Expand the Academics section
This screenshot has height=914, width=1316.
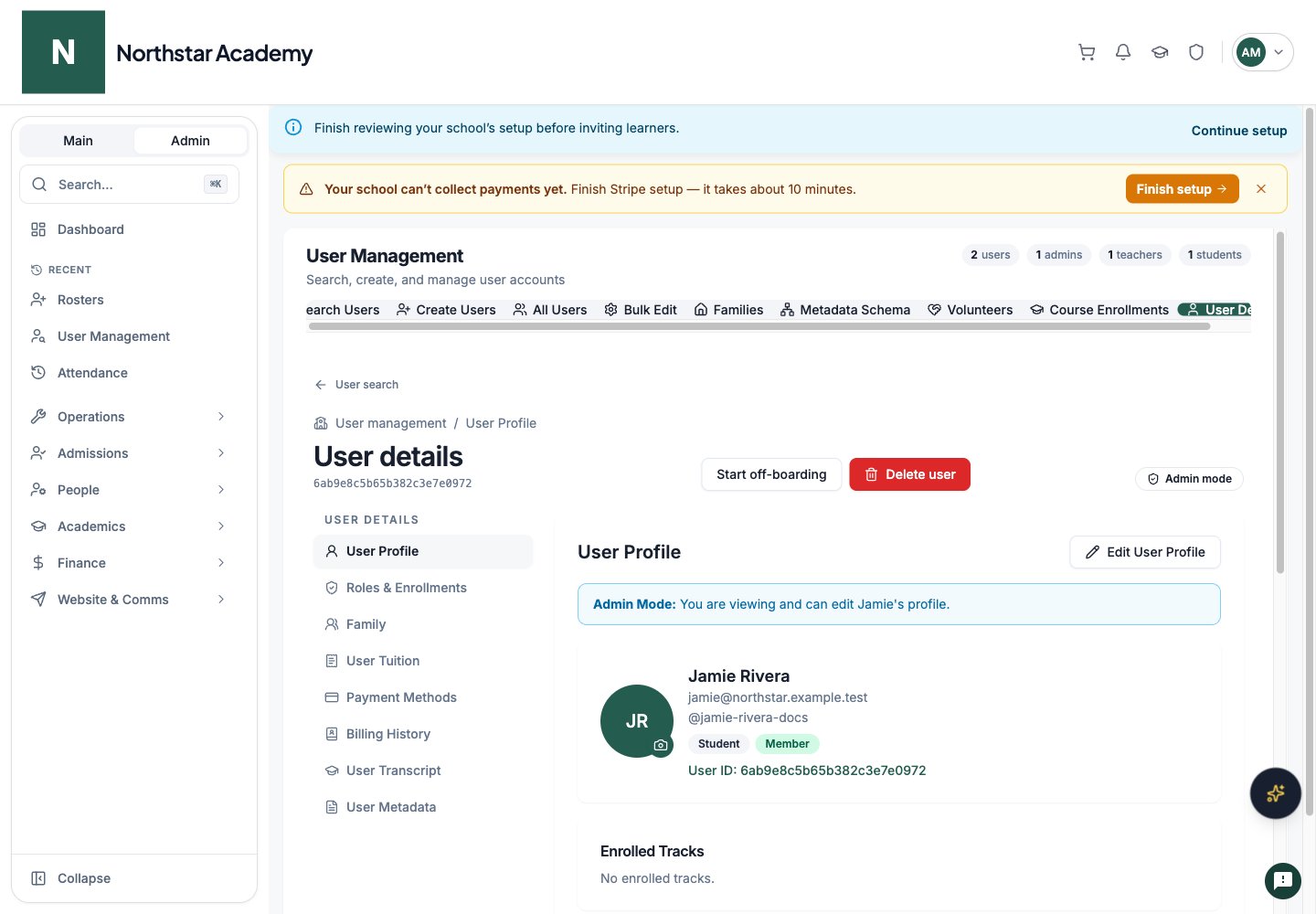pyautogui.click(x=129, y=526)
